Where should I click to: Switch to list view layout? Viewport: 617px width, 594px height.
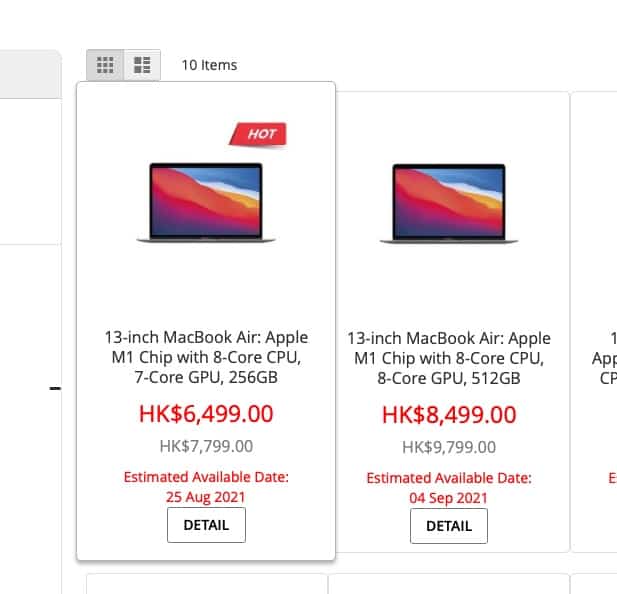pyautogui.click(x=142, y=65)
